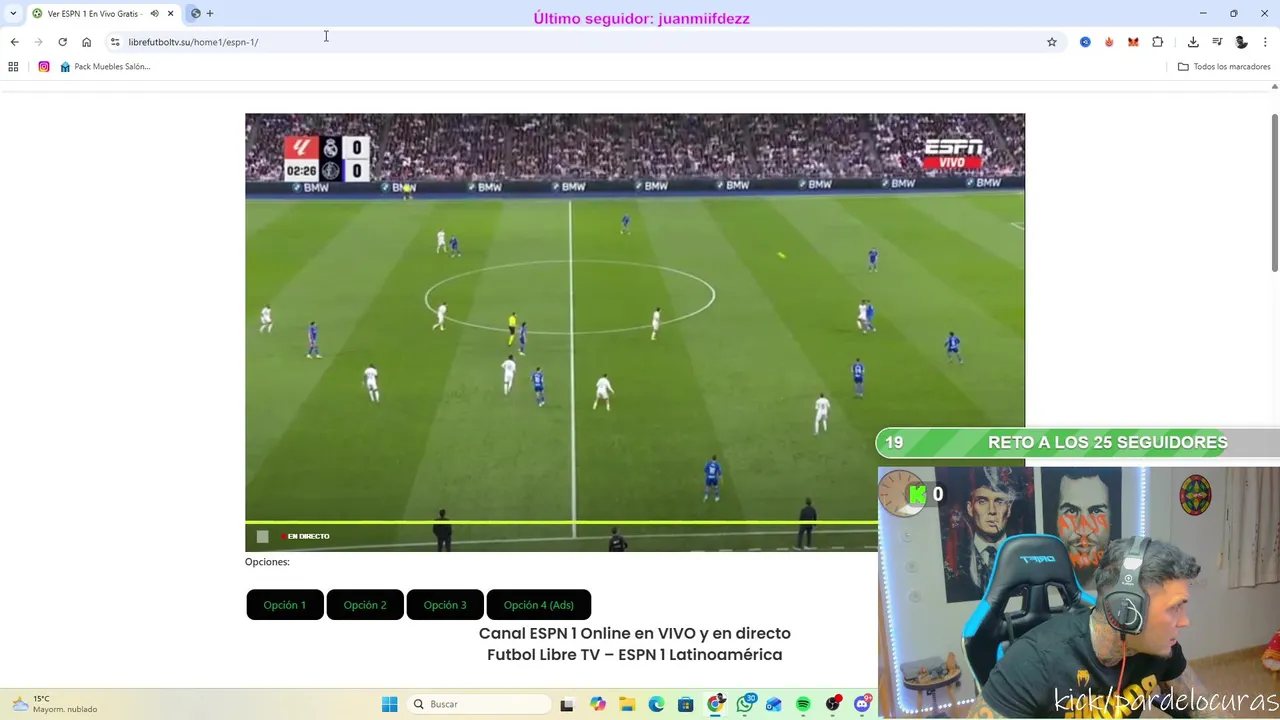Open Task View on the taskbar

point(567,704)
